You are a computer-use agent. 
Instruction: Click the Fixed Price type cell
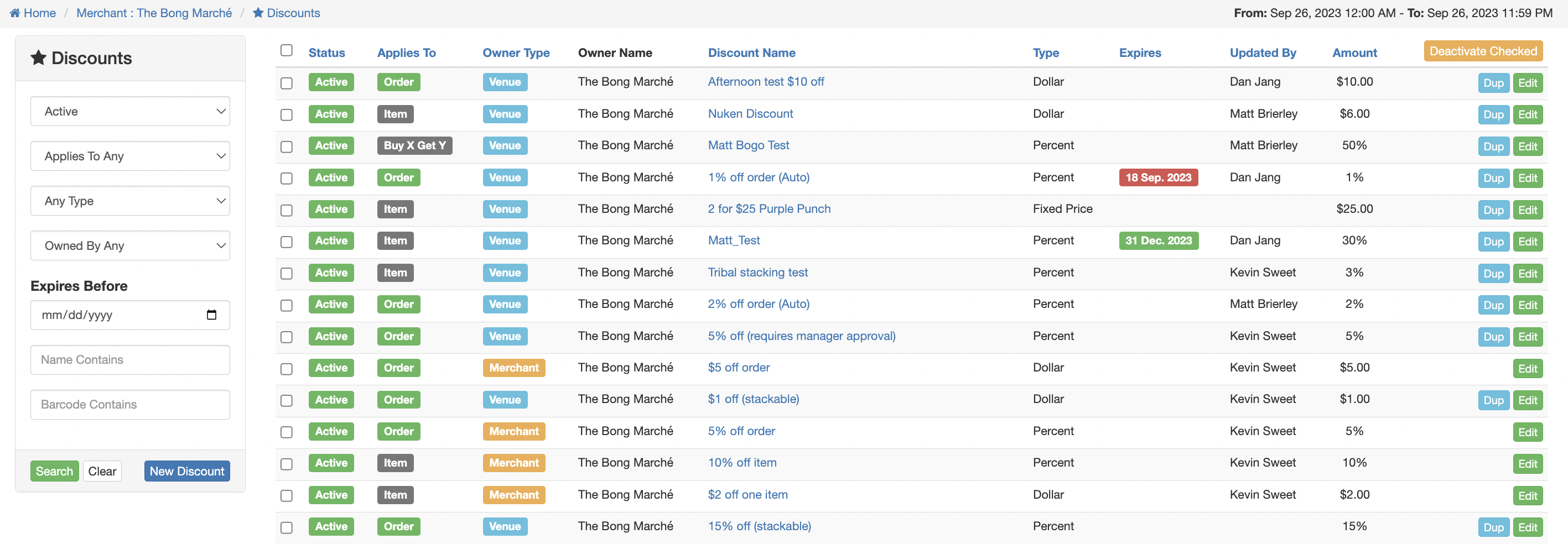point(1062,209)
